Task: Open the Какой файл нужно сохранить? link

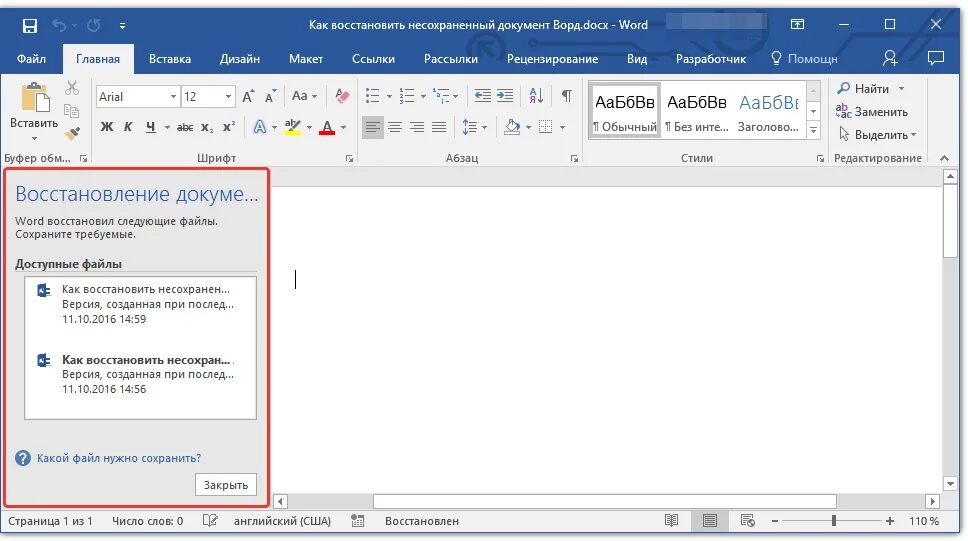Action: point(119,458)
